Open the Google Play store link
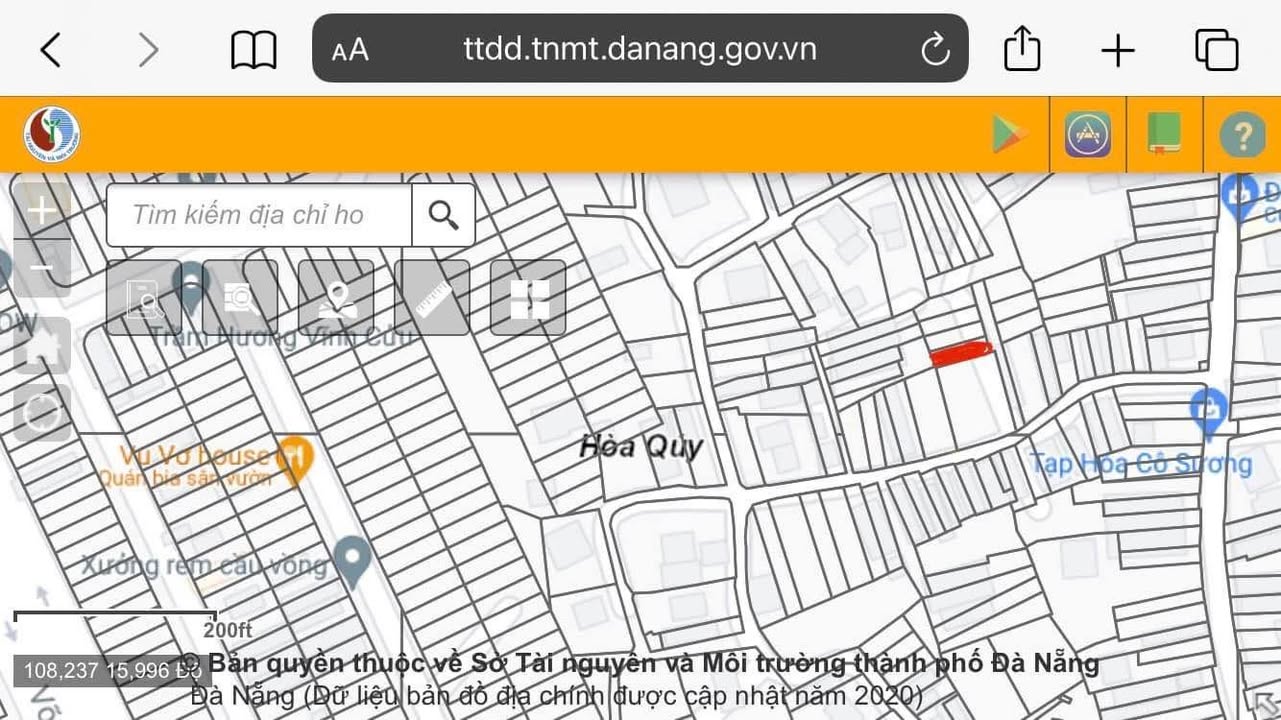Screen dimensions: 1281x720 (1010, 134)
